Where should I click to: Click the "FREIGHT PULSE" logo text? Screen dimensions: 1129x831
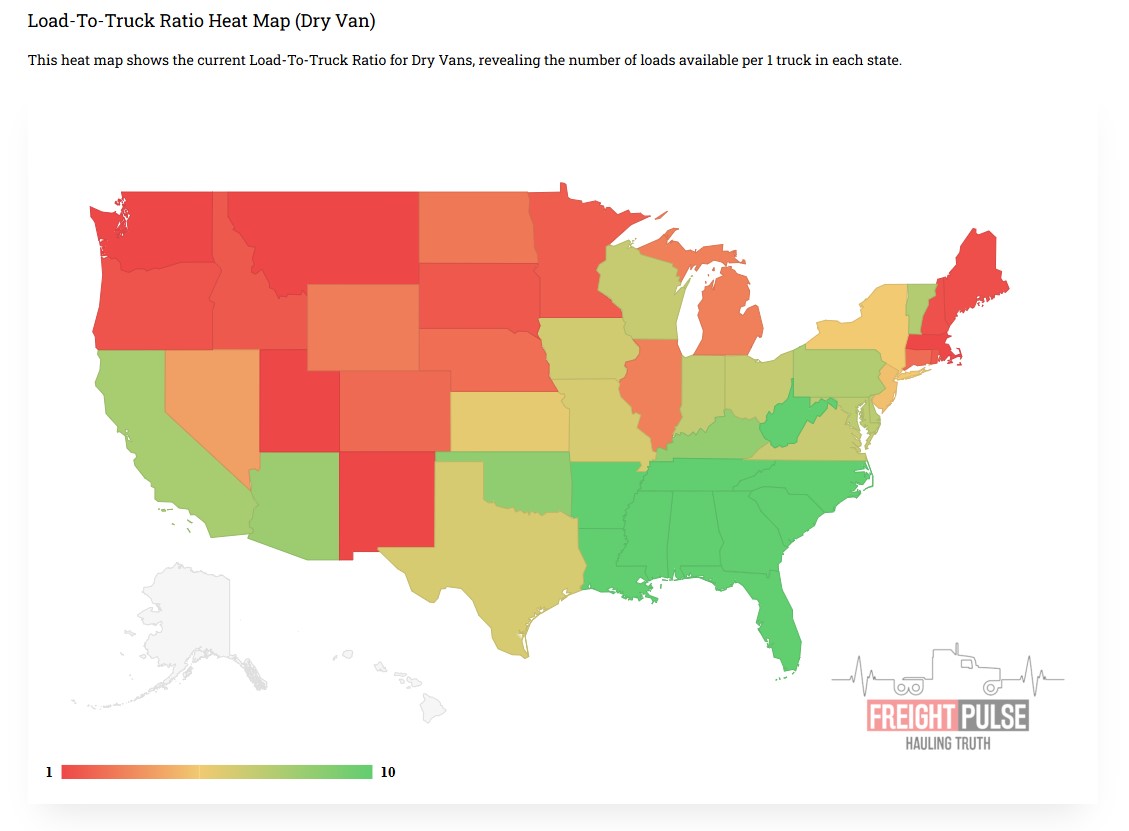(x=947, y=716)
